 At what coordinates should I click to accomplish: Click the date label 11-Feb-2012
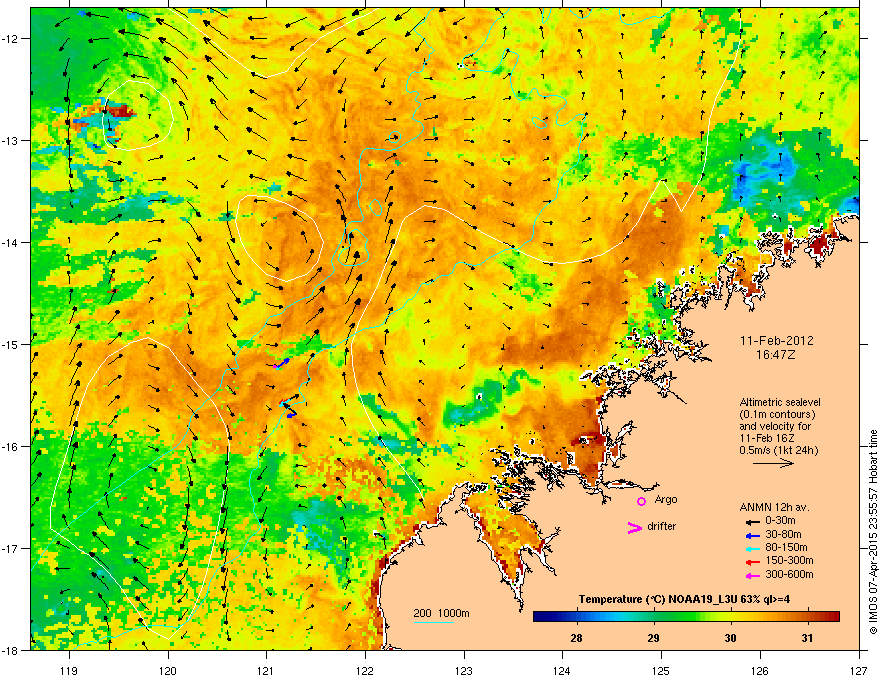point(777,341)
